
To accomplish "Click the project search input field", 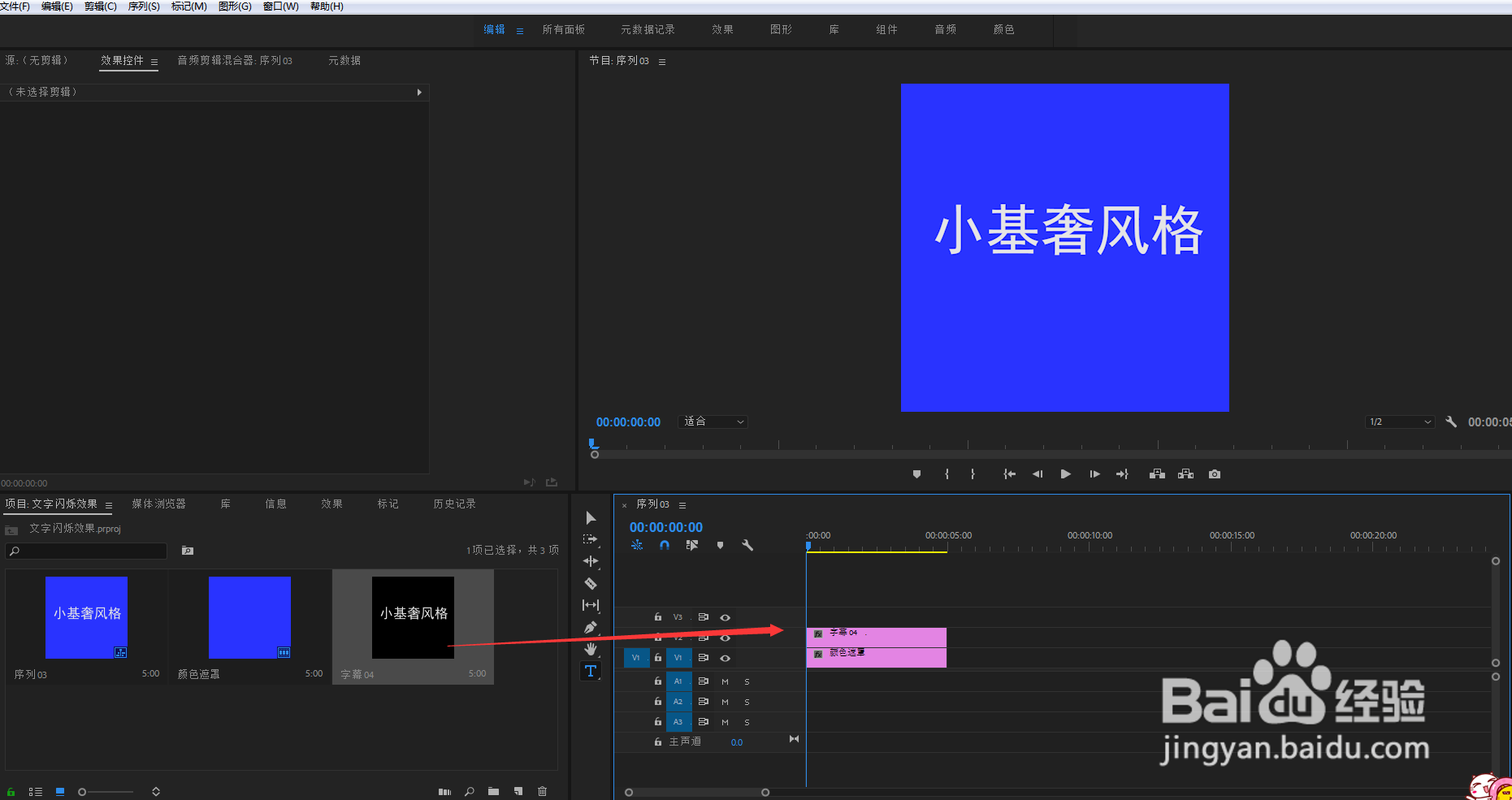I will (x=87, y=551).
